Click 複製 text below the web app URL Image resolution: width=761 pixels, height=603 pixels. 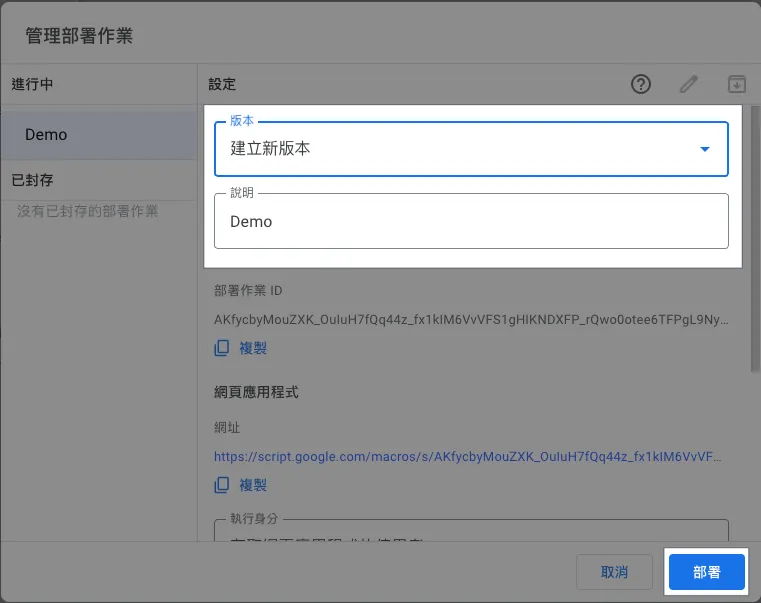[253, 485]
